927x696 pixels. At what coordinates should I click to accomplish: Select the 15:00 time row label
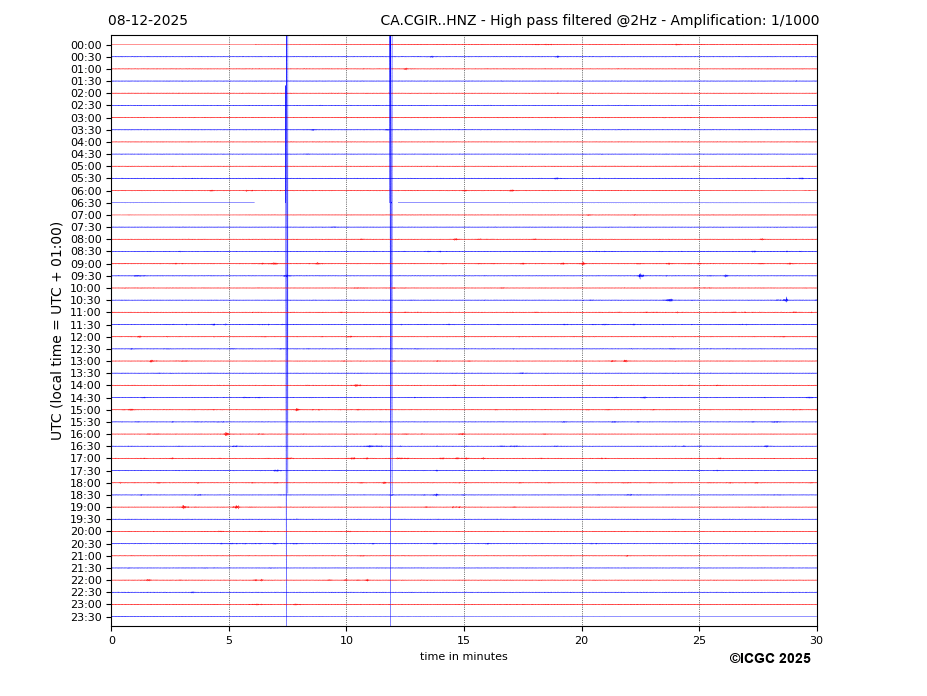[86, 410]
